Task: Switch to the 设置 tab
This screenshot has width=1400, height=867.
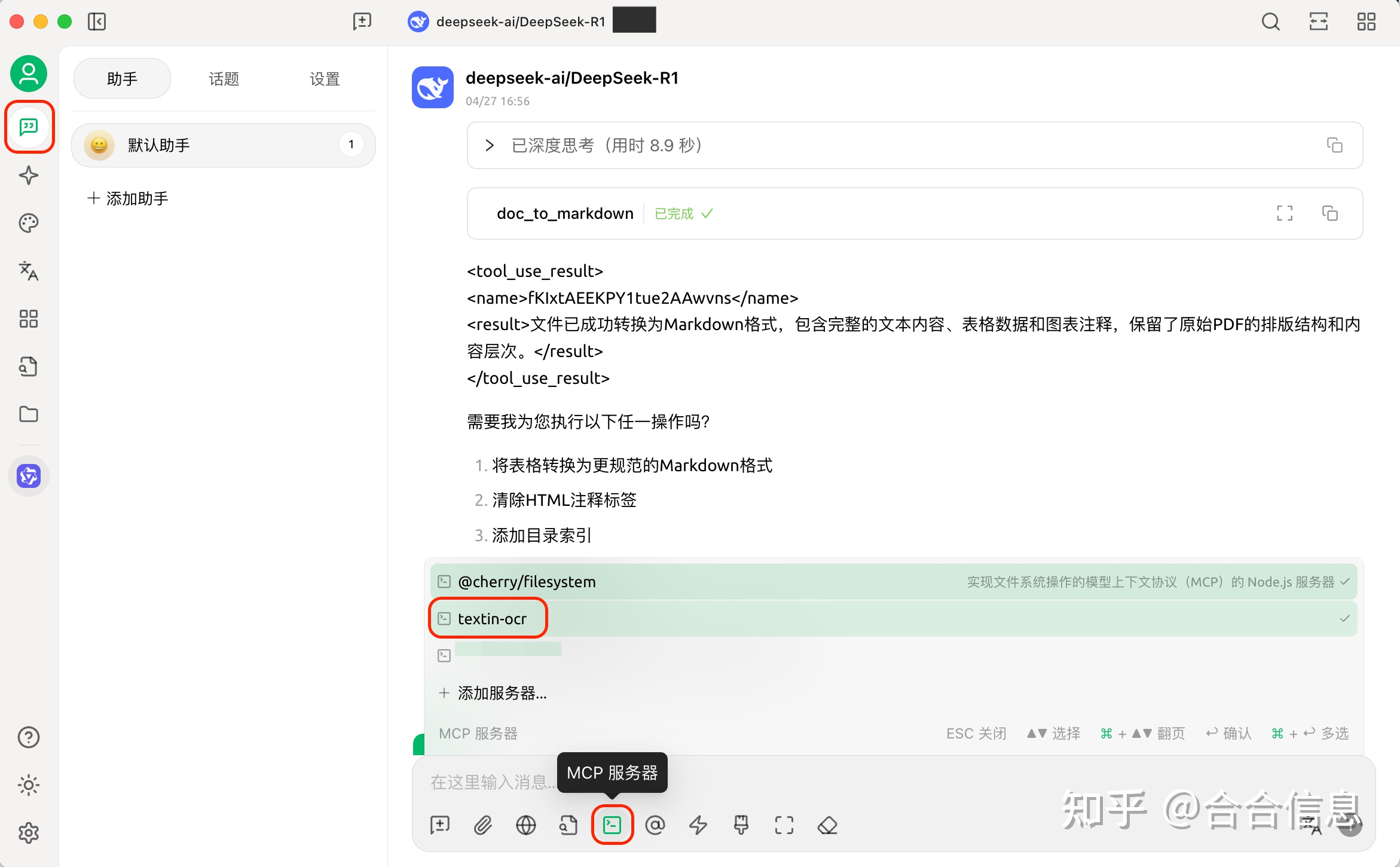Action: tap(324, 78)
